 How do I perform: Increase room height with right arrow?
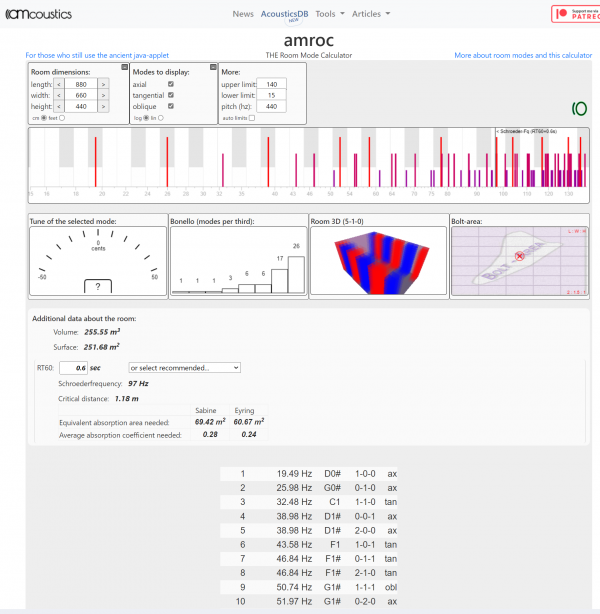click(103, 107)
